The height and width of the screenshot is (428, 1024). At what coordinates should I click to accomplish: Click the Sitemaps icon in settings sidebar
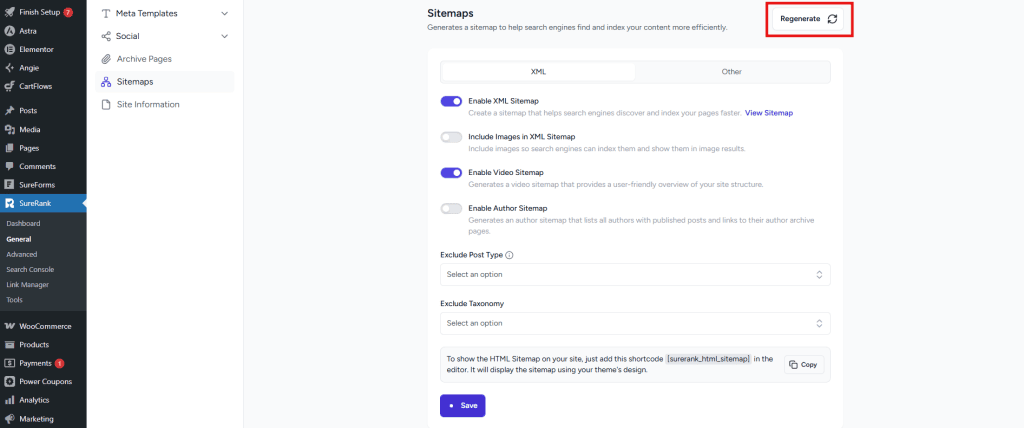click(106, 82)
